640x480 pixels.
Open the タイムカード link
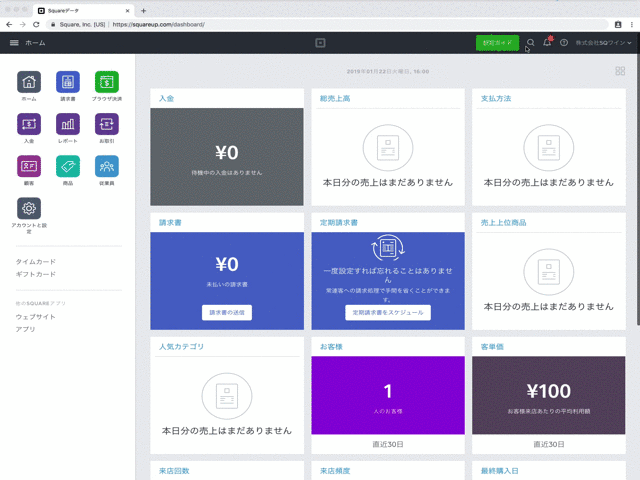(x=36, y=261)
